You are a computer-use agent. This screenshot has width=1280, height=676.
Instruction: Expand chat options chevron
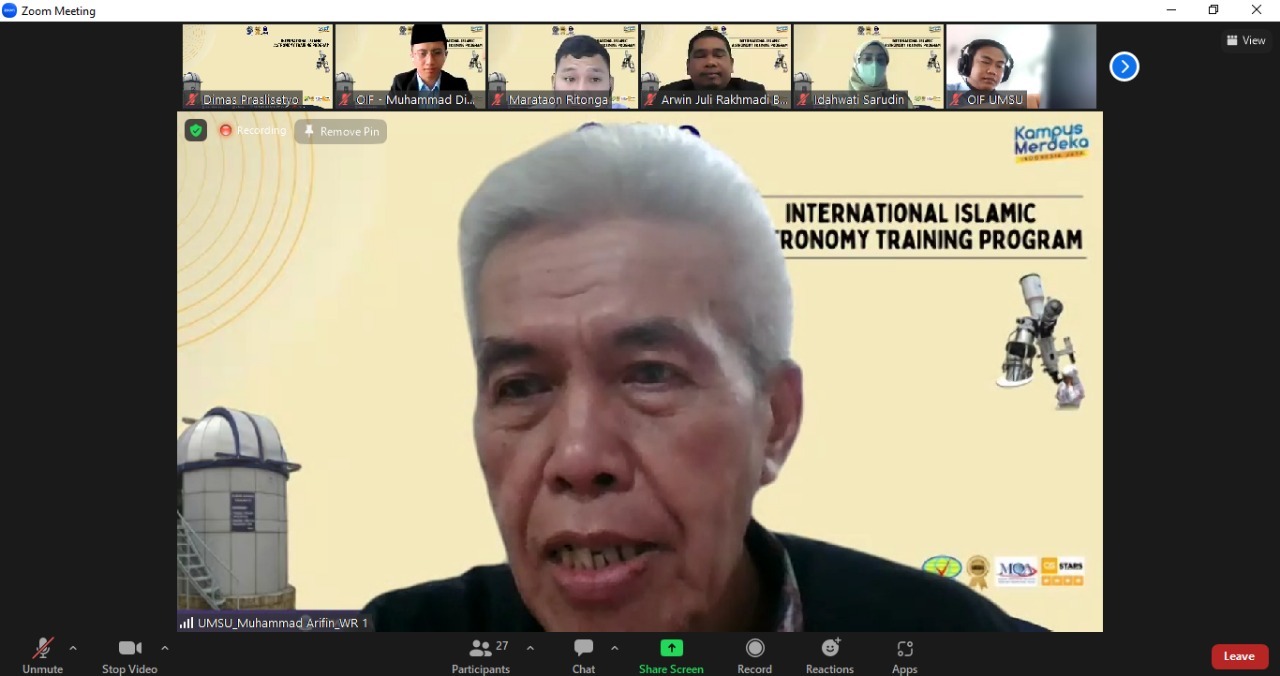615,648
